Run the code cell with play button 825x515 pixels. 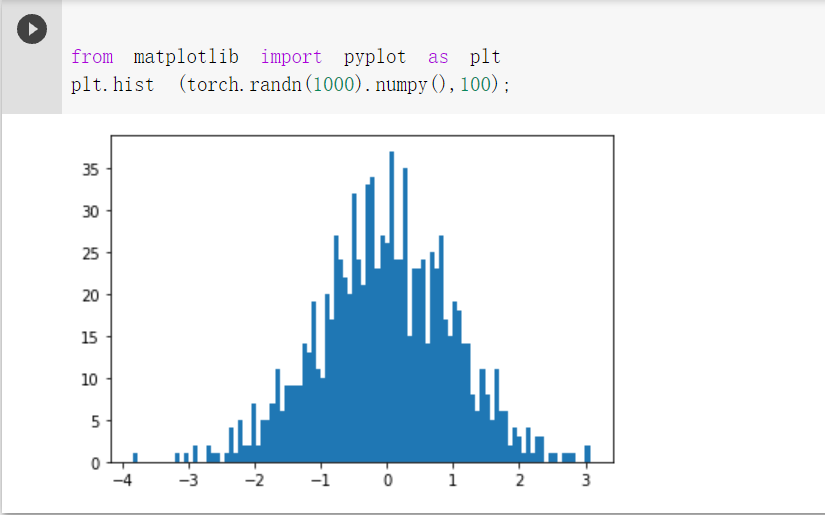(x=32, y=29)
